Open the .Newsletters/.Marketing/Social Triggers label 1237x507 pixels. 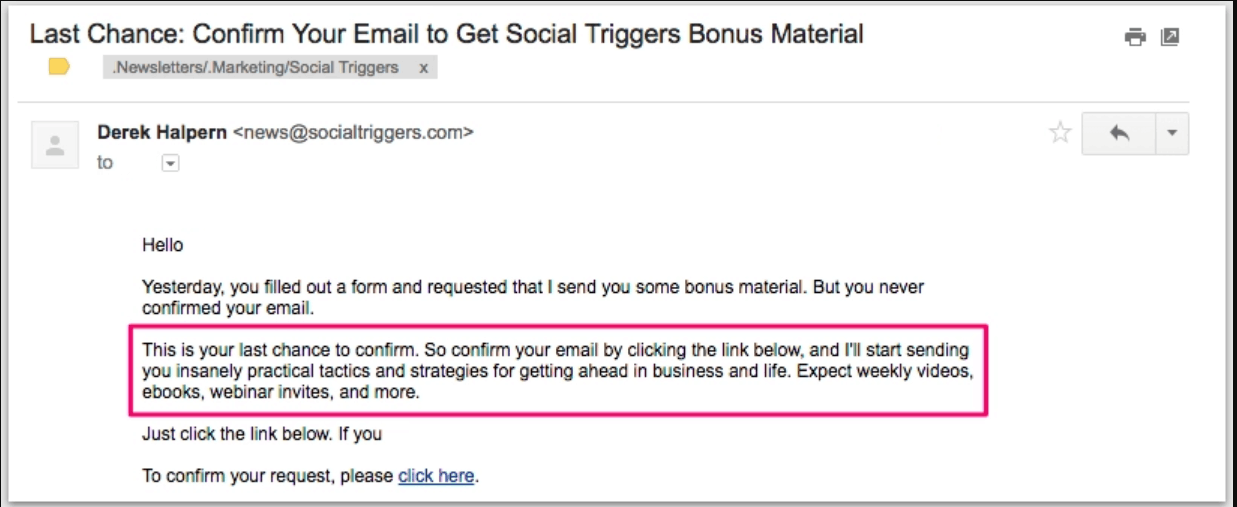pyautogui.click(x=257, y=68)
